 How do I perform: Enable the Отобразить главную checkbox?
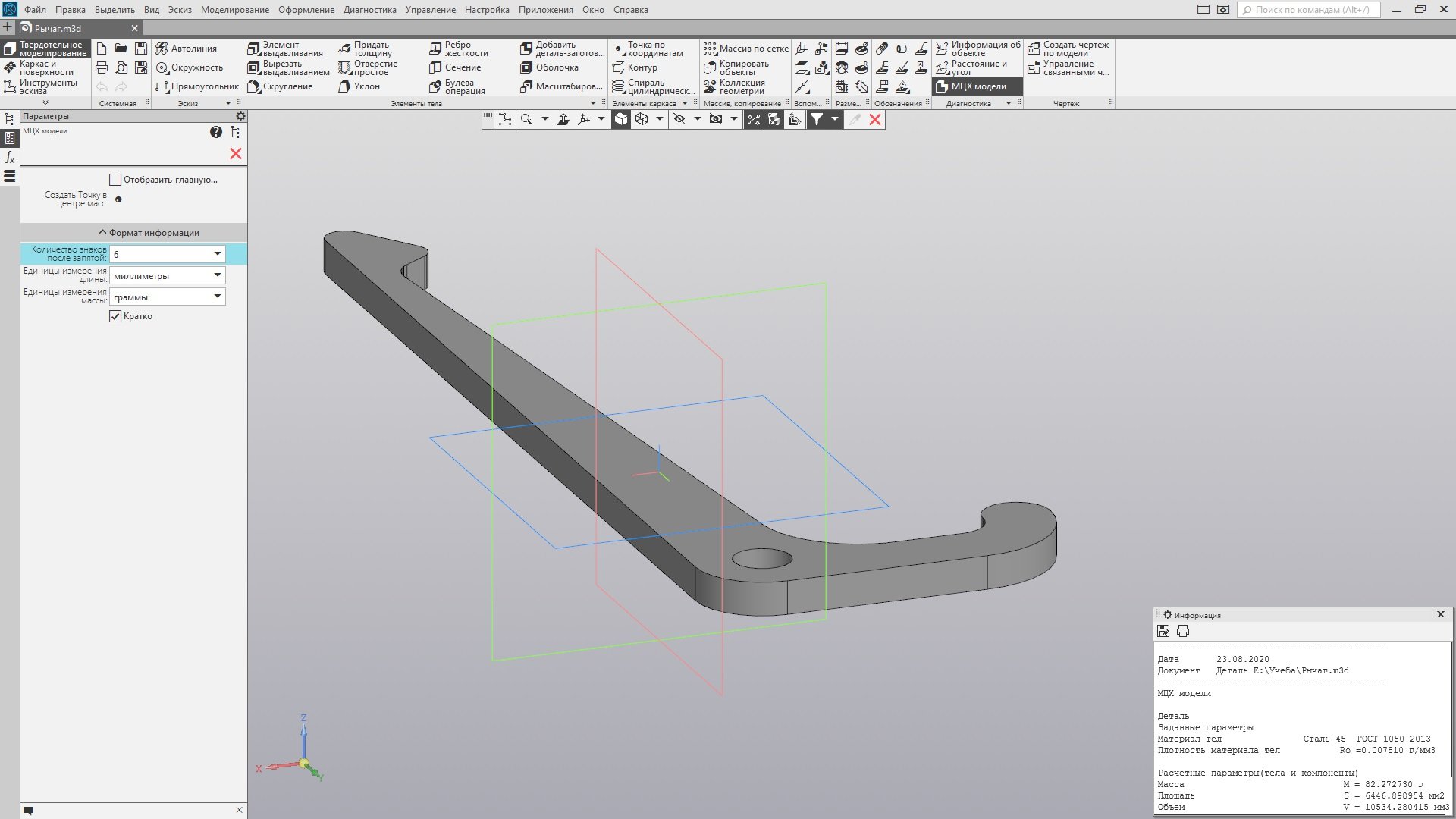pos(115,180)
